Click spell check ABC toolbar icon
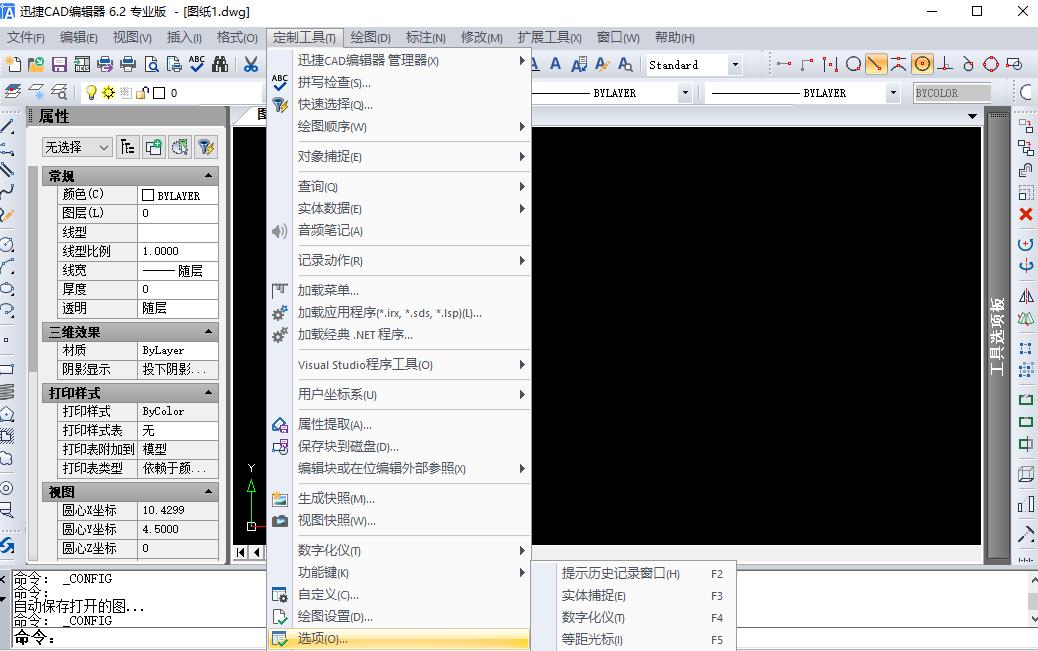1038x651 pixels. 197,64
